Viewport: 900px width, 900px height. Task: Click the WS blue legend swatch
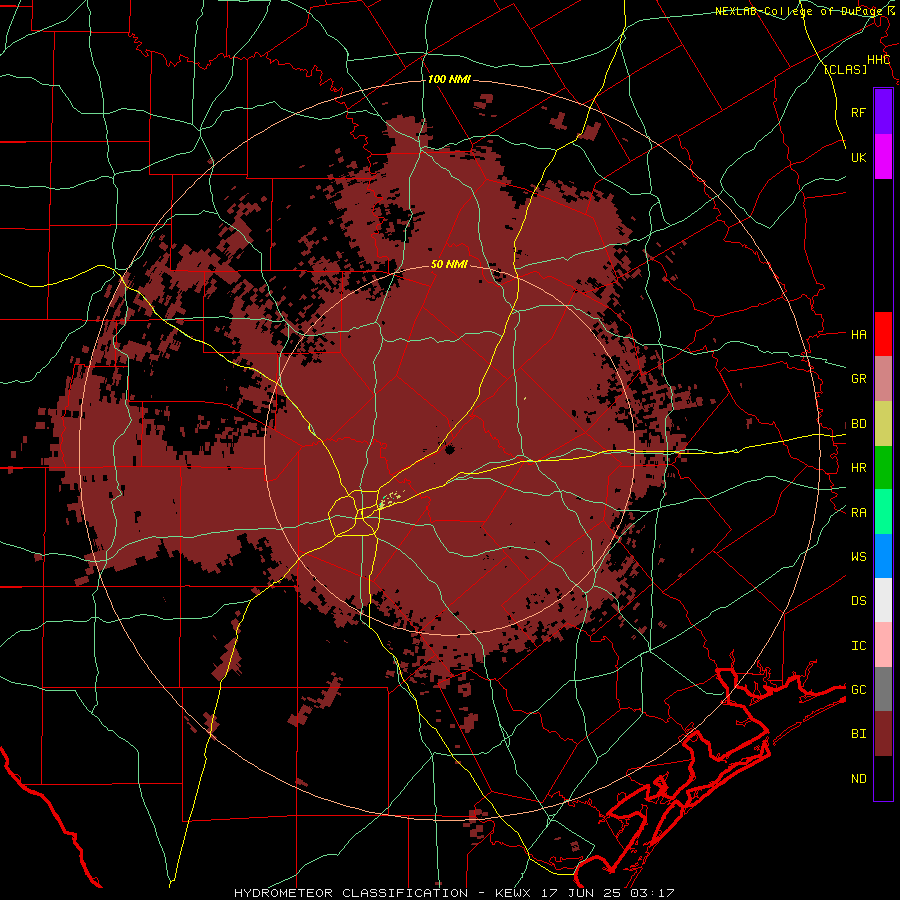(883, 556)
